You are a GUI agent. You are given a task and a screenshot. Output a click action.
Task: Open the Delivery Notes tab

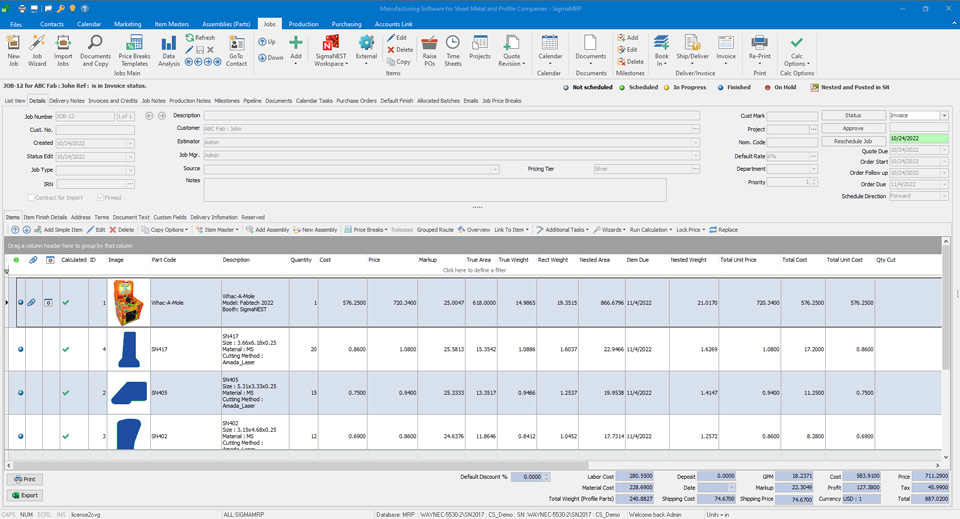pyautogui.click(x=67, y=101)
